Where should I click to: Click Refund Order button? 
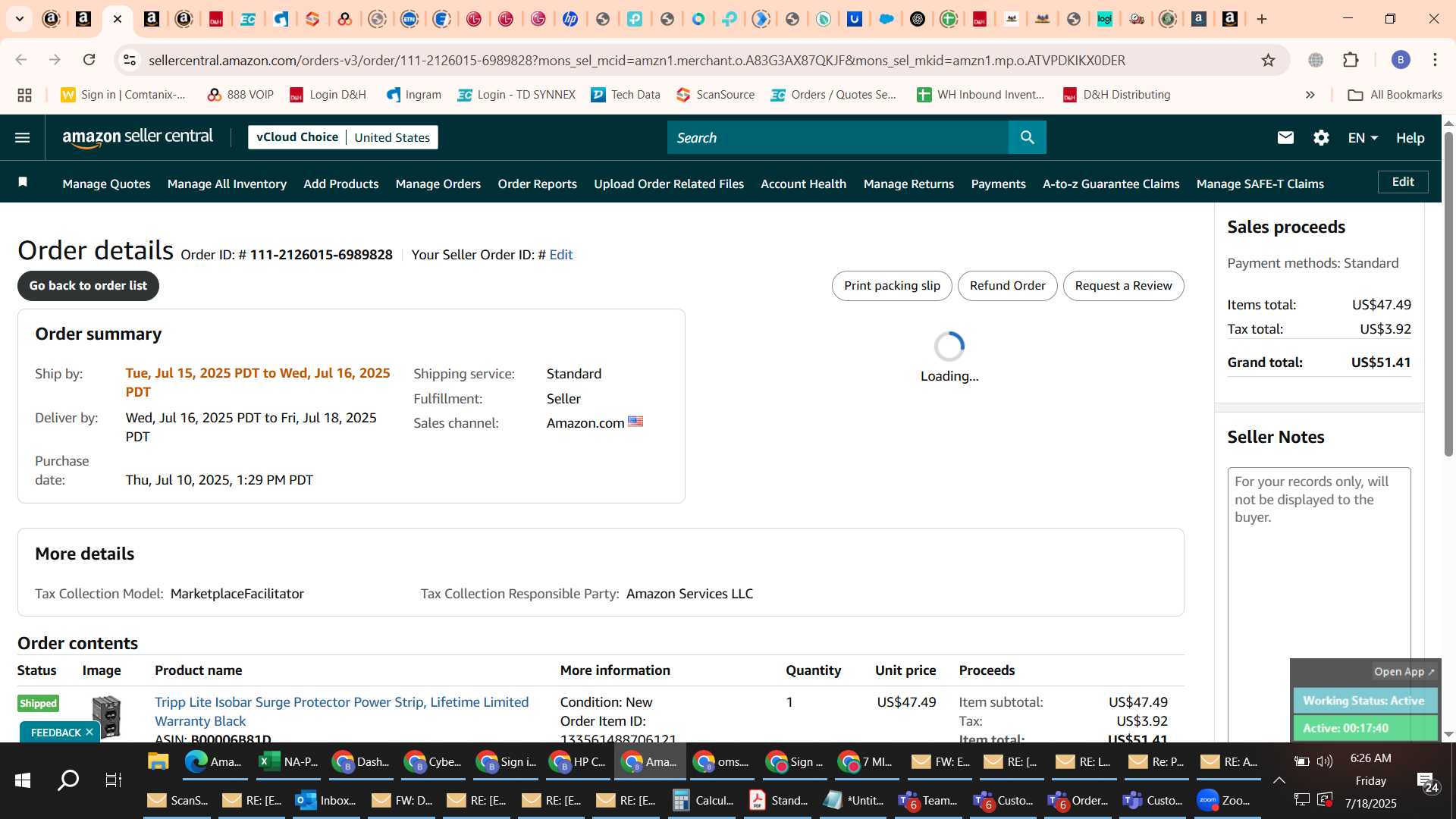click(1007, 286)
